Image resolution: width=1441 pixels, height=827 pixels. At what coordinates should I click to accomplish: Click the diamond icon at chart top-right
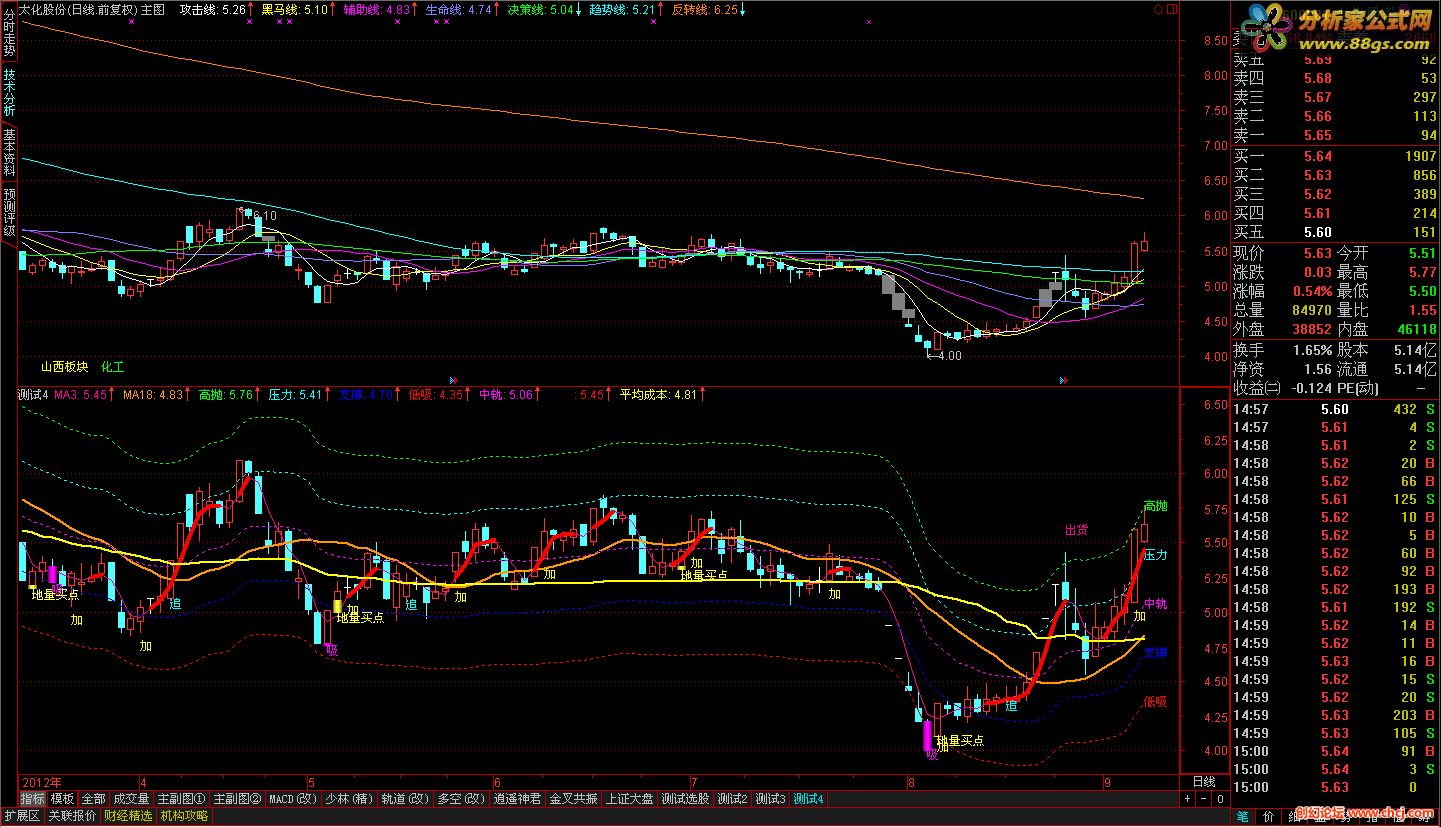tap(1158, 9)
